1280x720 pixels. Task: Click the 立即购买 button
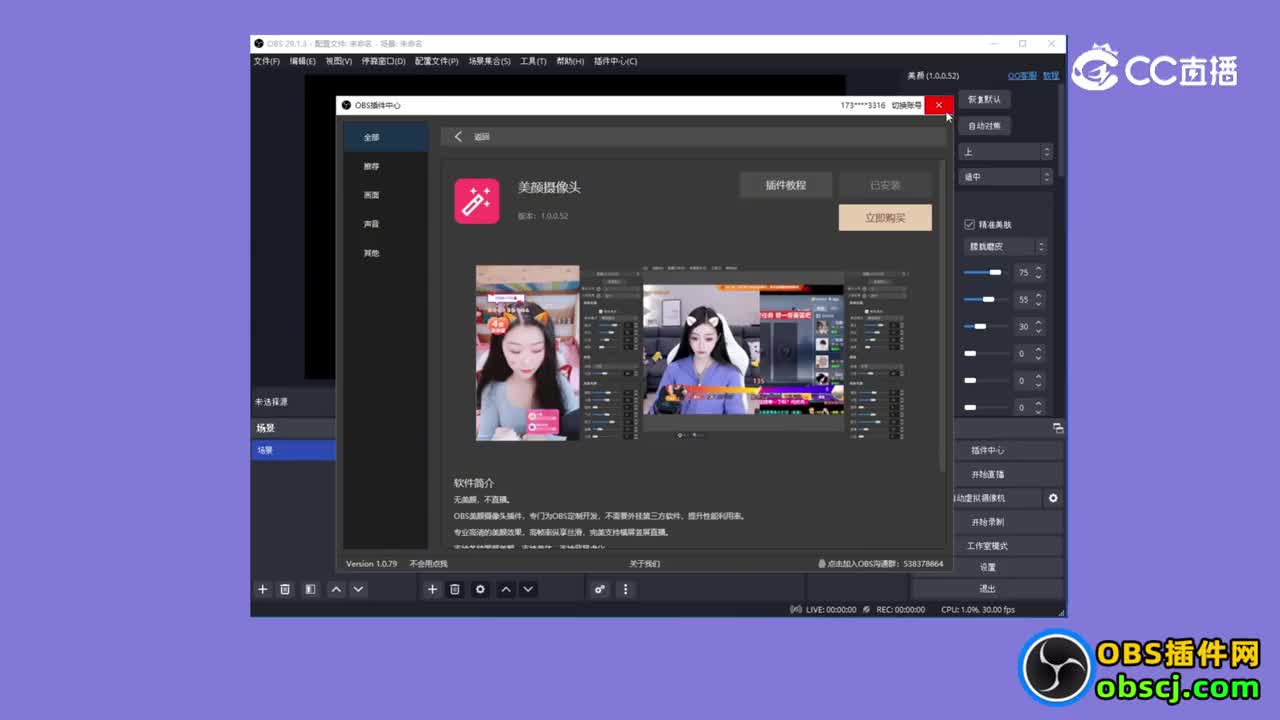pos(885,217)
